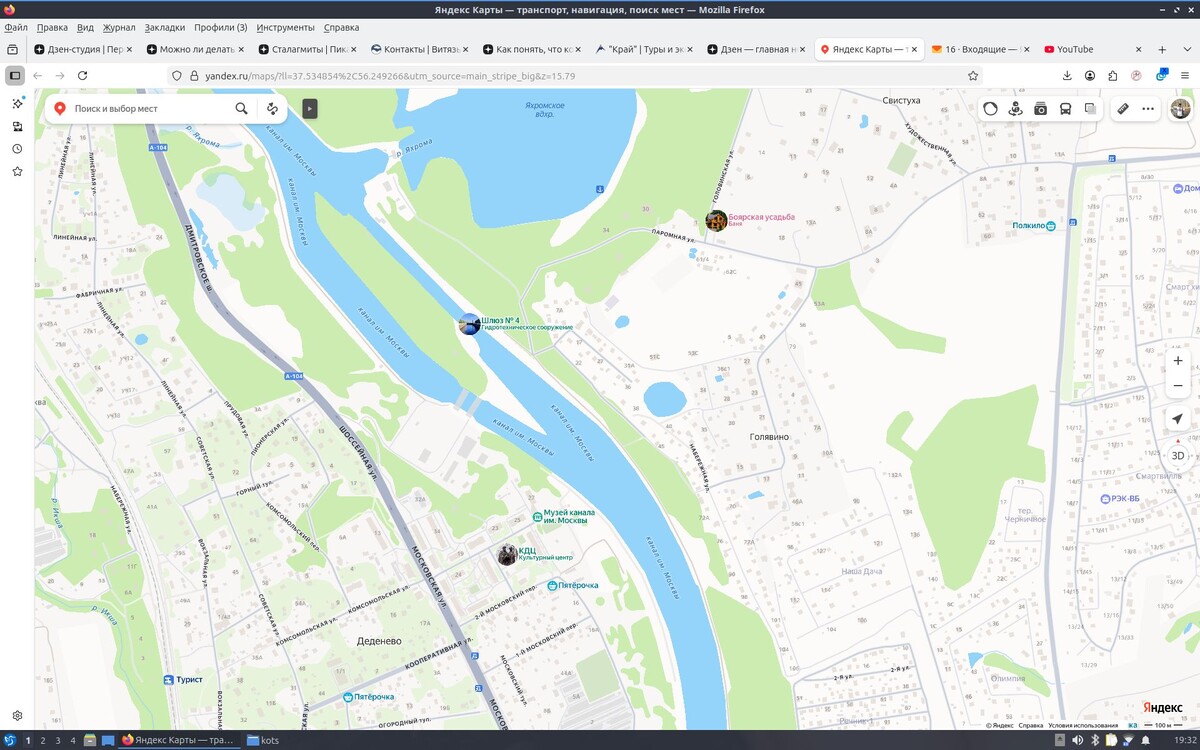Open history clock icon in sidebar
Viewport: 1200px width, 750px height.
(17, 149)
